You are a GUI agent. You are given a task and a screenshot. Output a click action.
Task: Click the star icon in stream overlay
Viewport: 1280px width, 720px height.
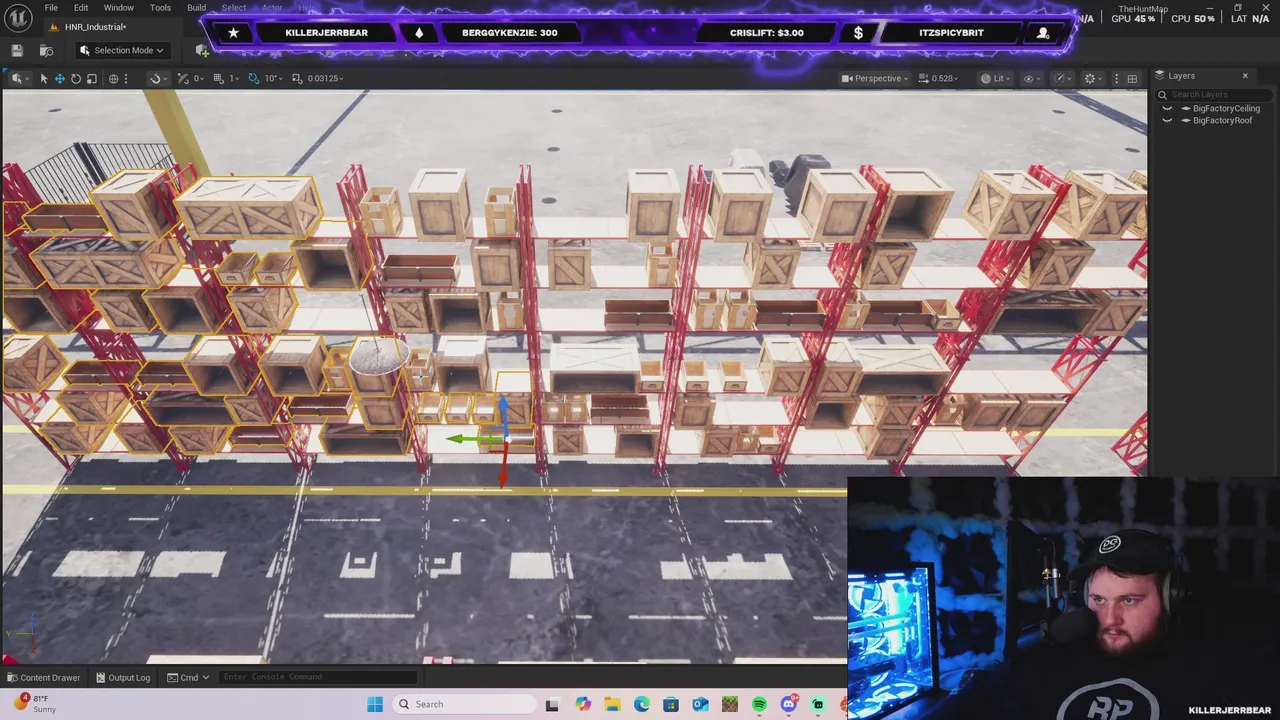click(233, 33)
